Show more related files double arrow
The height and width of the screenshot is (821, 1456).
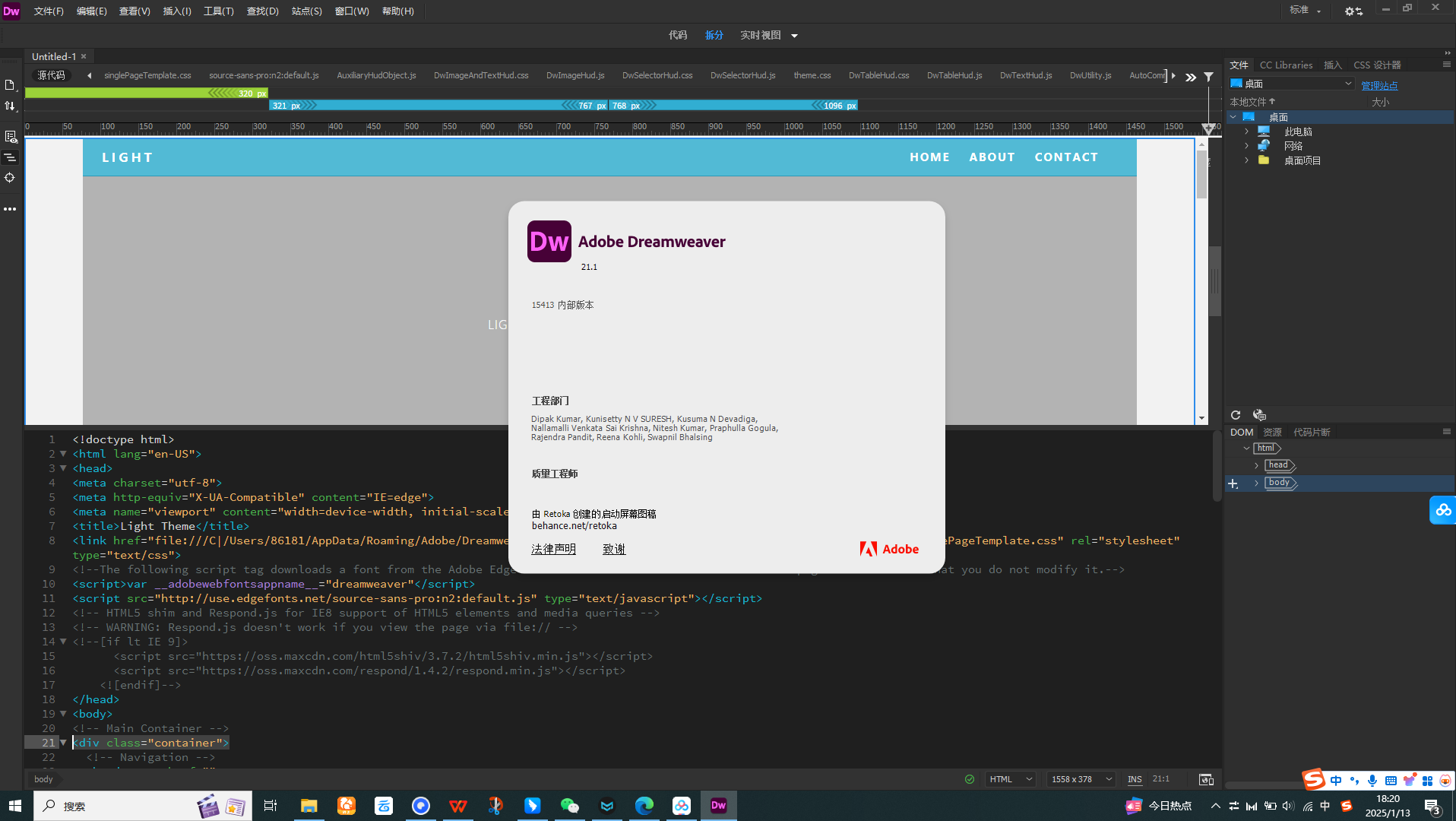(1191, 77)
